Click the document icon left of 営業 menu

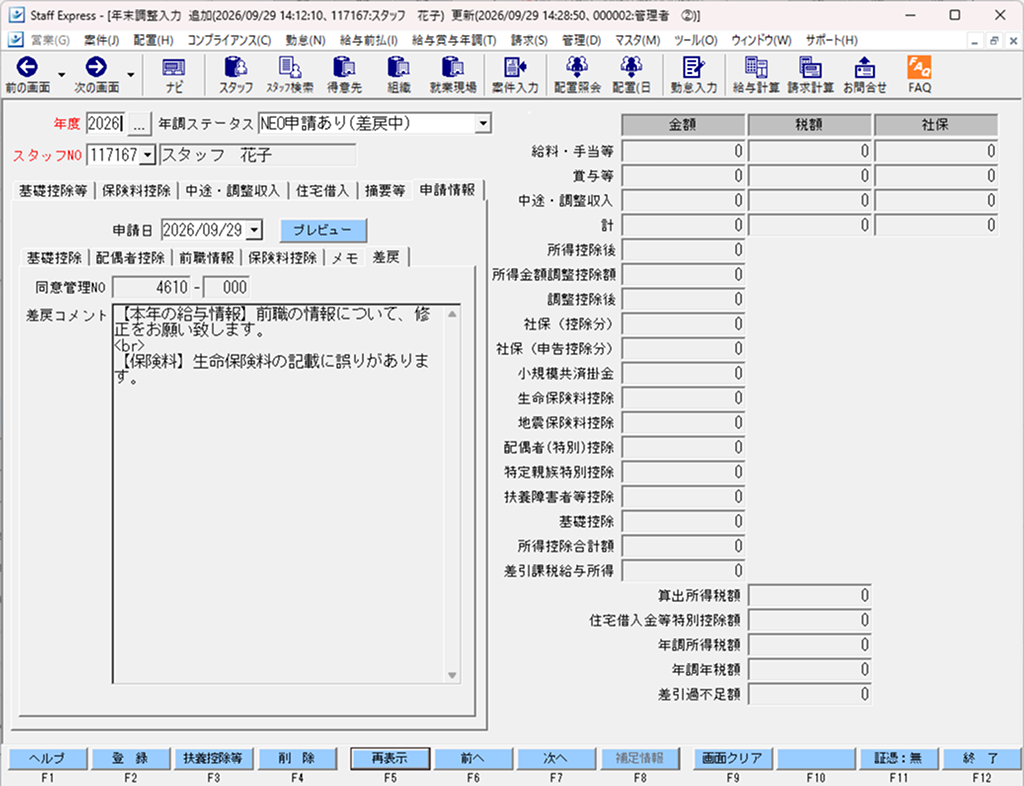16,40
